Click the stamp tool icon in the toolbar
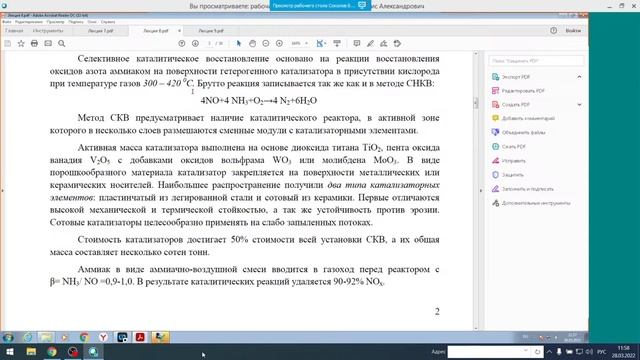Viewport: 640px width, 360px height. [x=397, y=43]
